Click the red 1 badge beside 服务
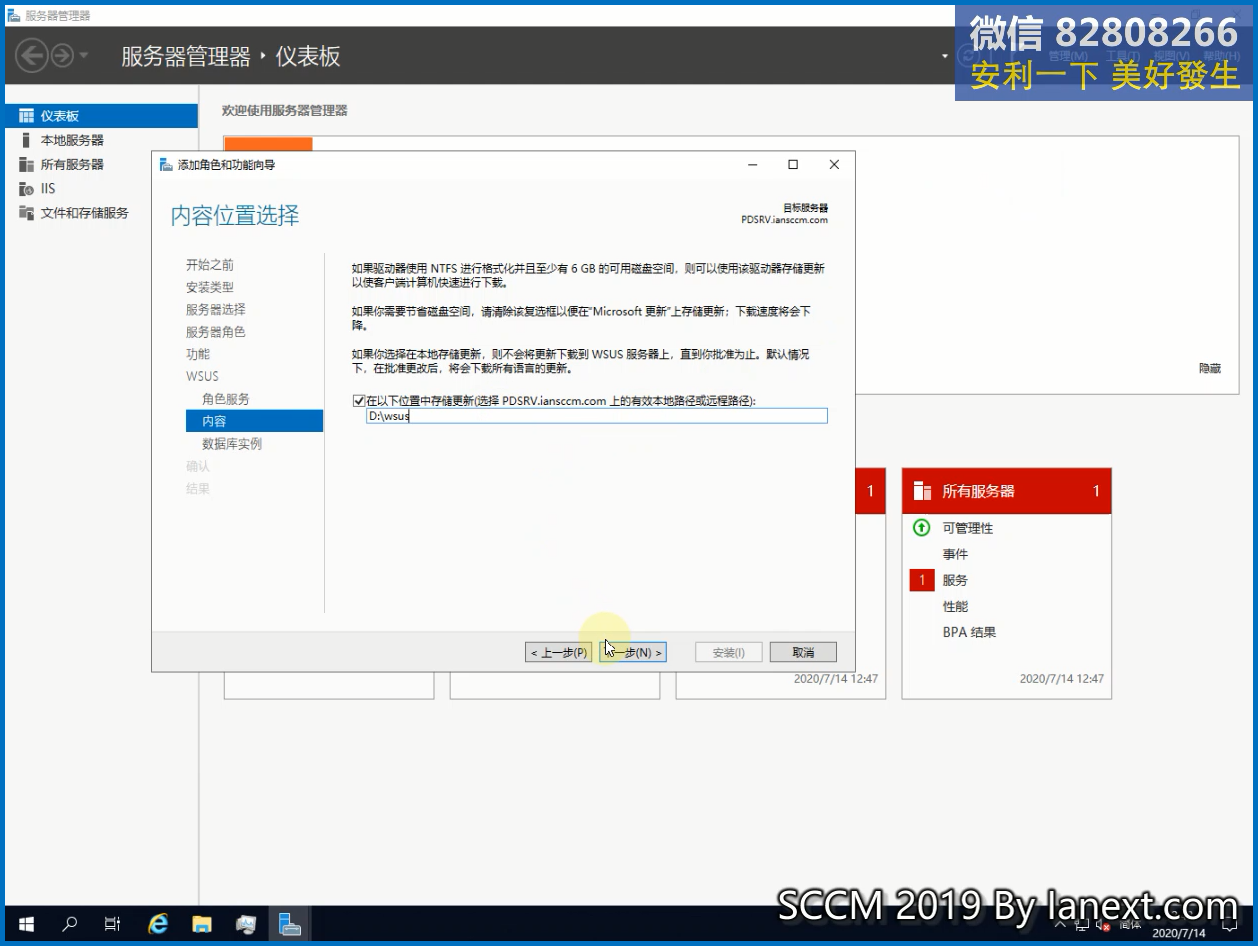This screenshot has width=1258, height=946. [x=922, y=580]
